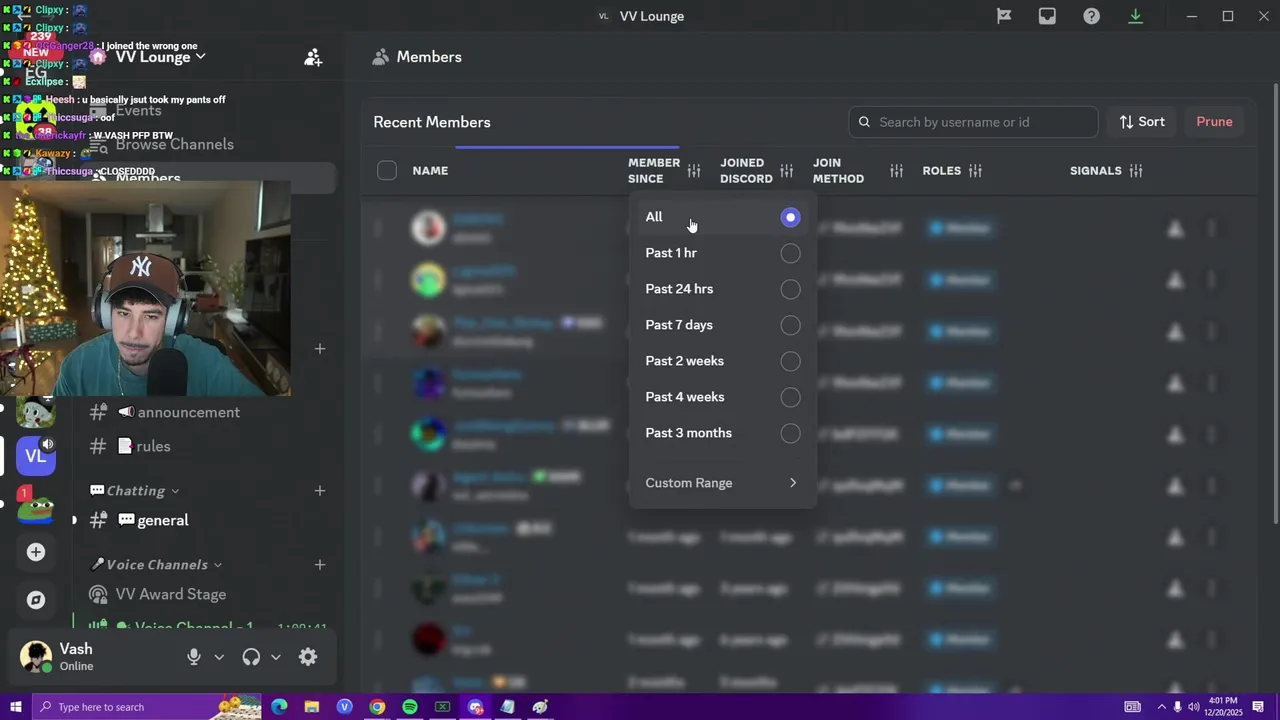1280x720 pixels.
Task: Open Microsoft Edge from taskbar
Action: tap(279, 707)
